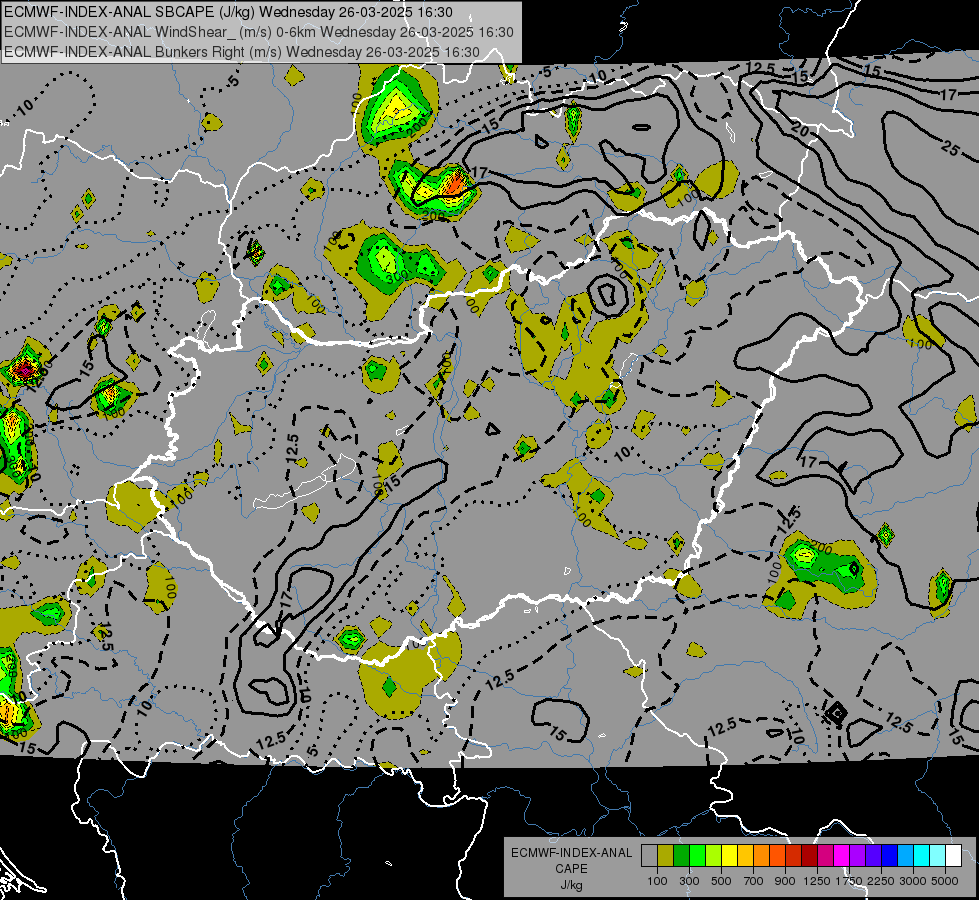979x900 pixels.
Task: Click the dark green legend swatch
Action: click(681, 856)
